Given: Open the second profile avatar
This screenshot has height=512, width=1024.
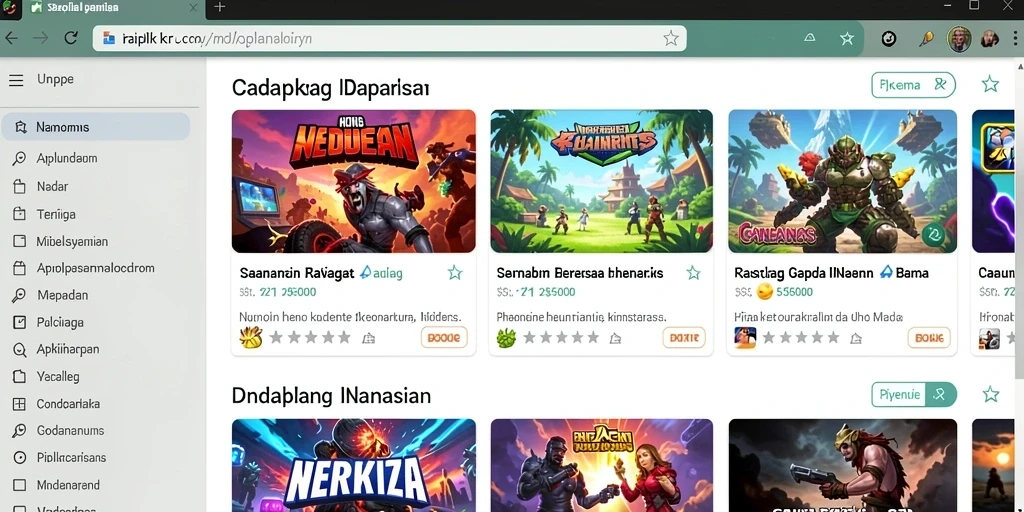Looking at the screenshot, I should 990,39.
